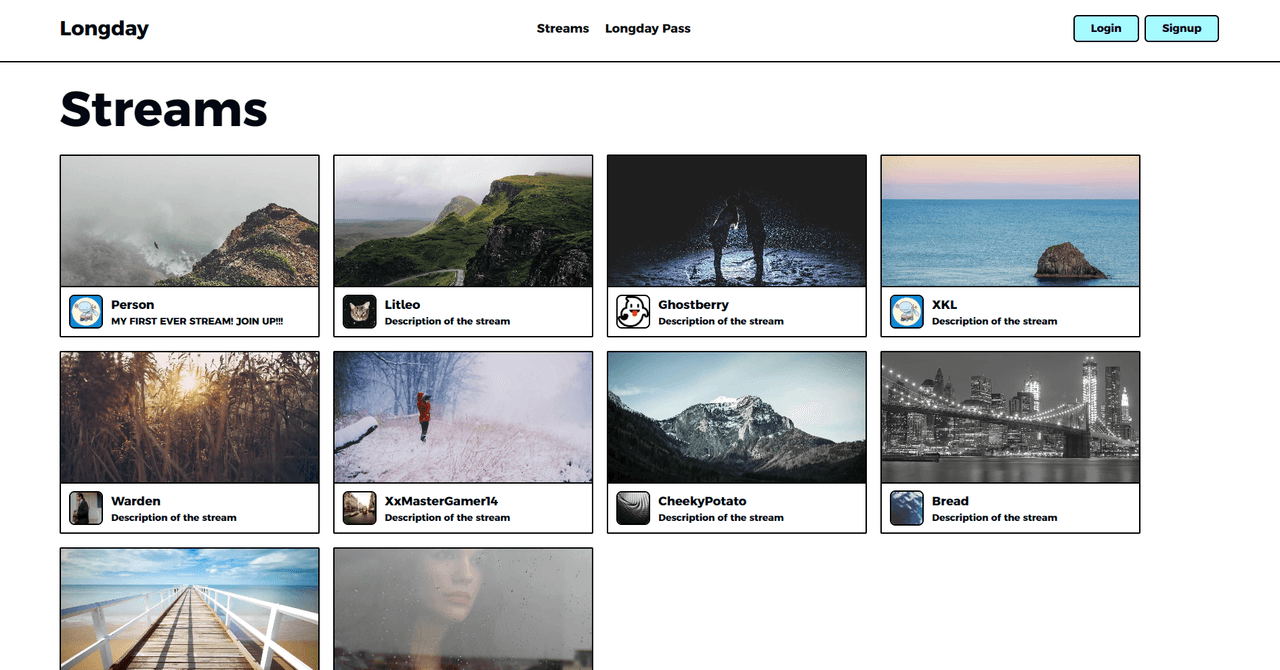This screenshot has width=1280, height=670.
Task: Click the Ghostberry dark silhouette stream preview
Action: pos(736,220)
